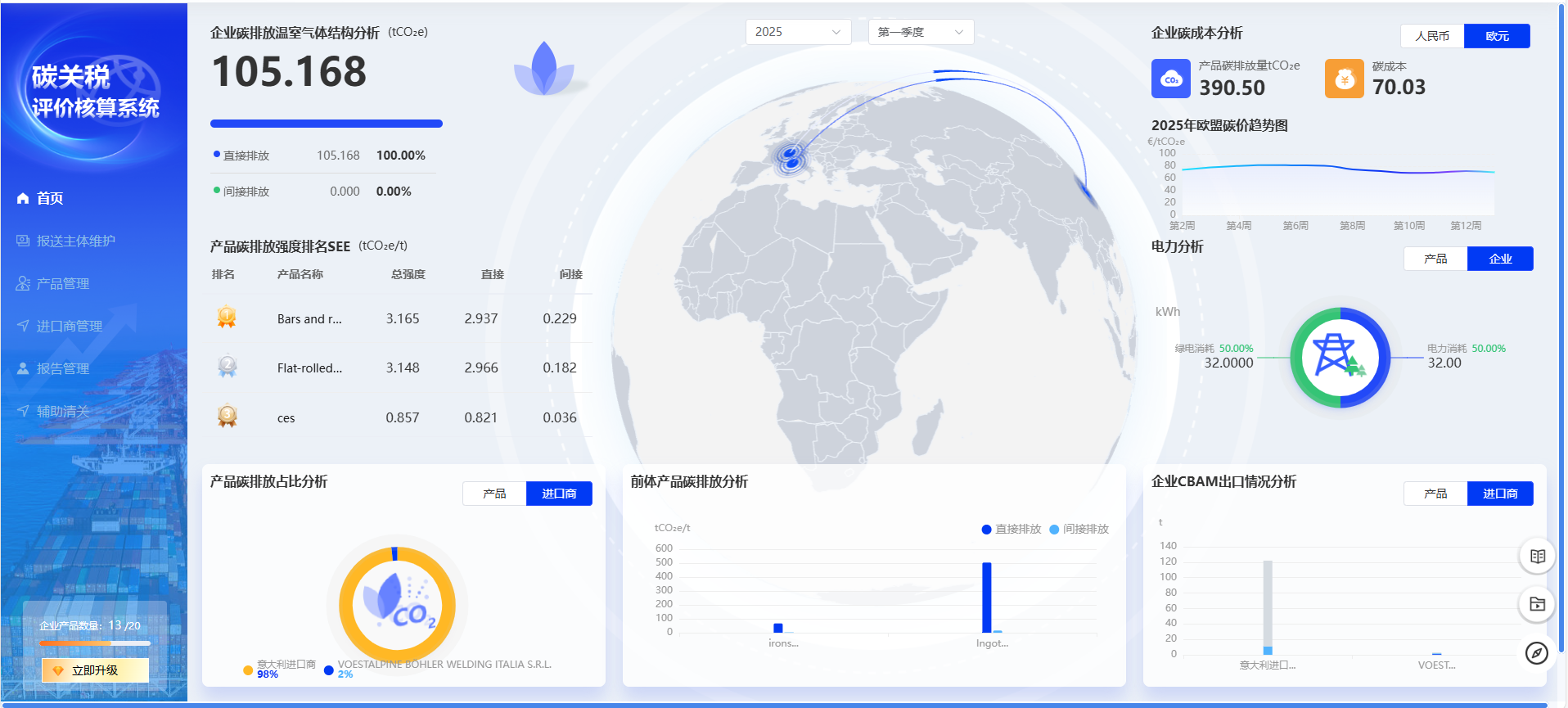1568x708 pixels.
Task: Click the blue CO₂ cloud icon
Action: click(1170, 79)
